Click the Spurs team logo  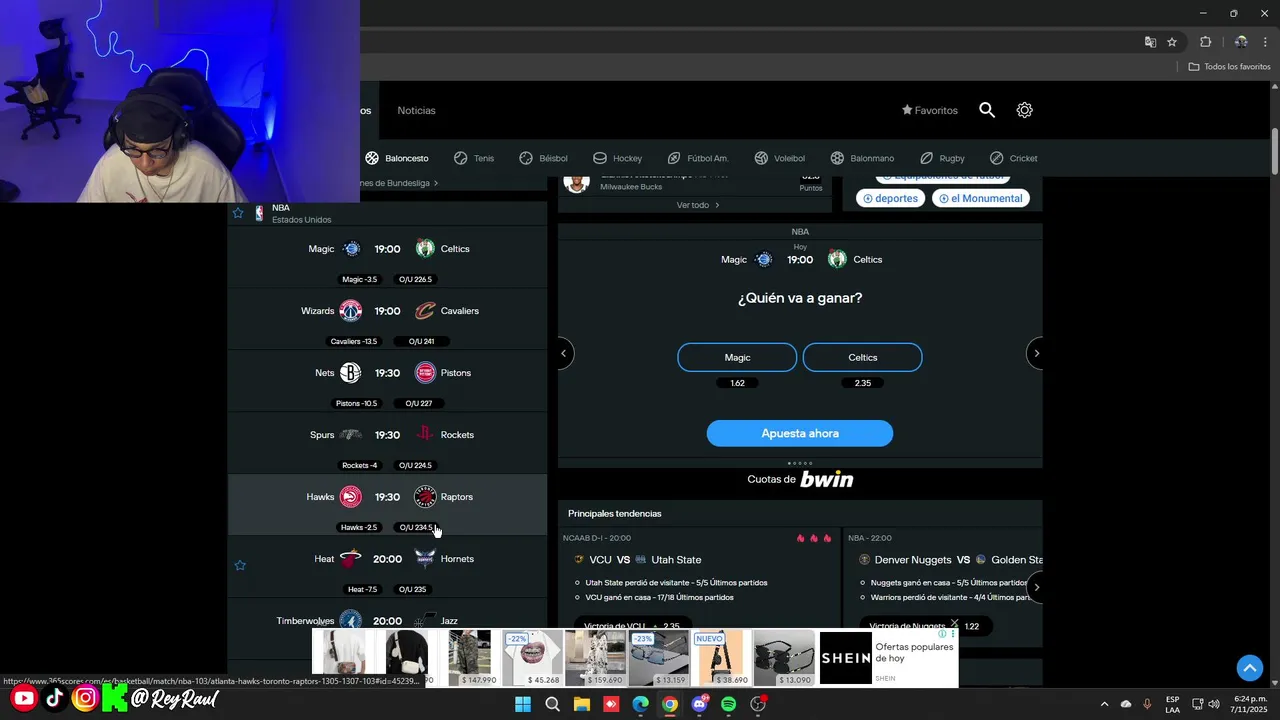[350, 435]
